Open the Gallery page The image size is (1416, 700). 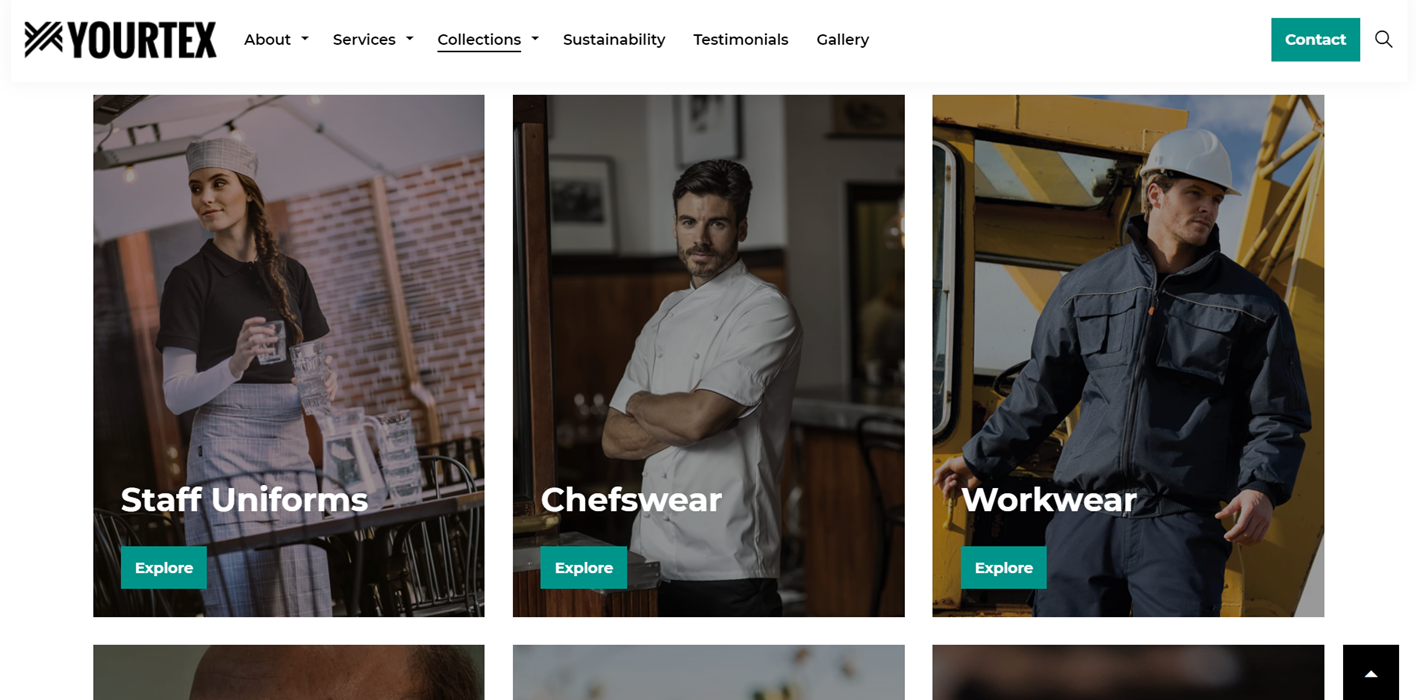(843, 40)
